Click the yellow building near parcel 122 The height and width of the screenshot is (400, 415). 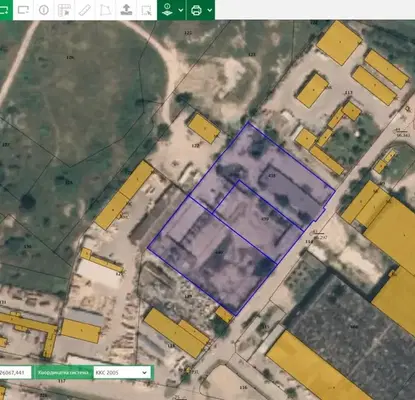pyautogui.click(x=204, y=128)
